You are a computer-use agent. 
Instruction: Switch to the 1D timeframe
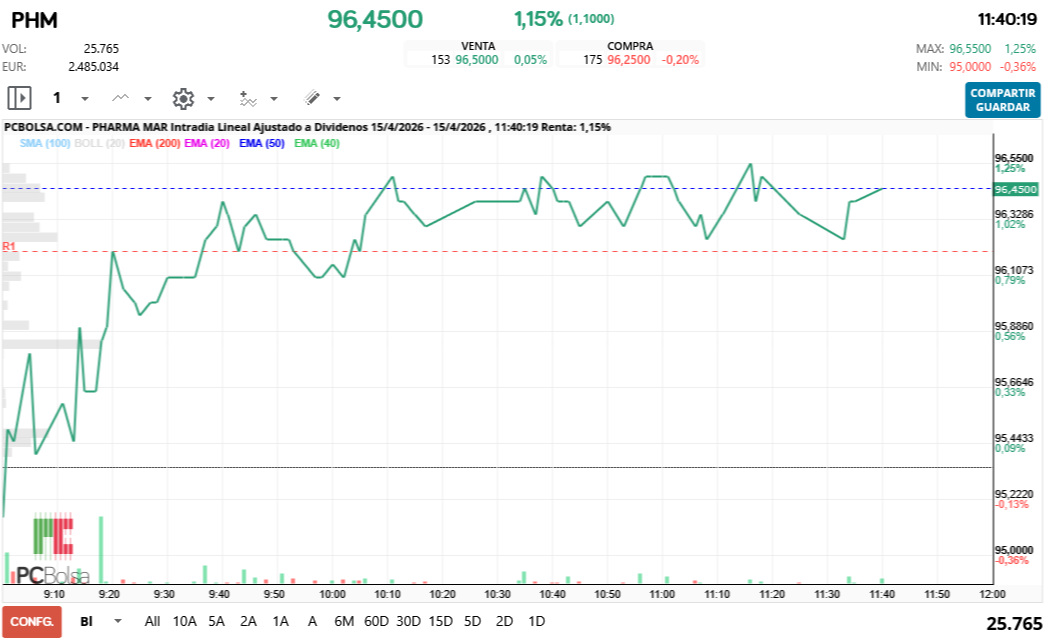(535, 621)
